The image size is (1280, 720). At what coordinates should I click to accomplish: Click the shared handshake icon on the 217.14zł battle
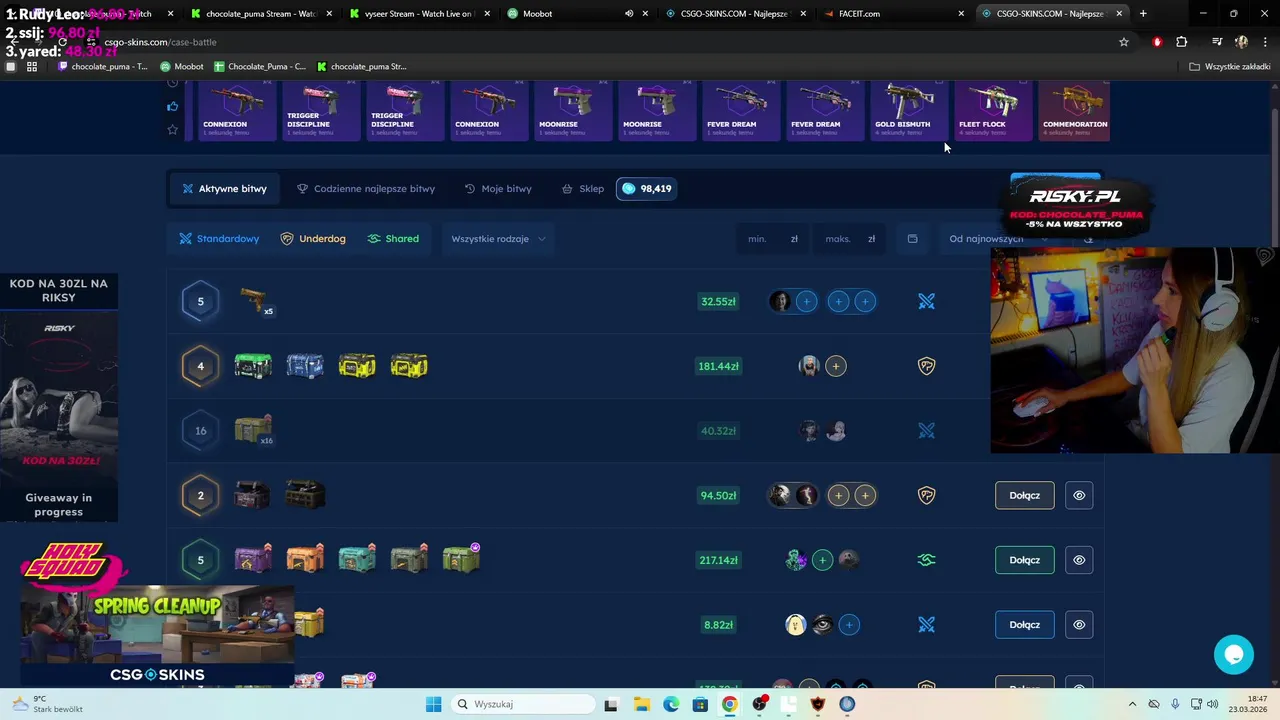[x=926, y=560]
